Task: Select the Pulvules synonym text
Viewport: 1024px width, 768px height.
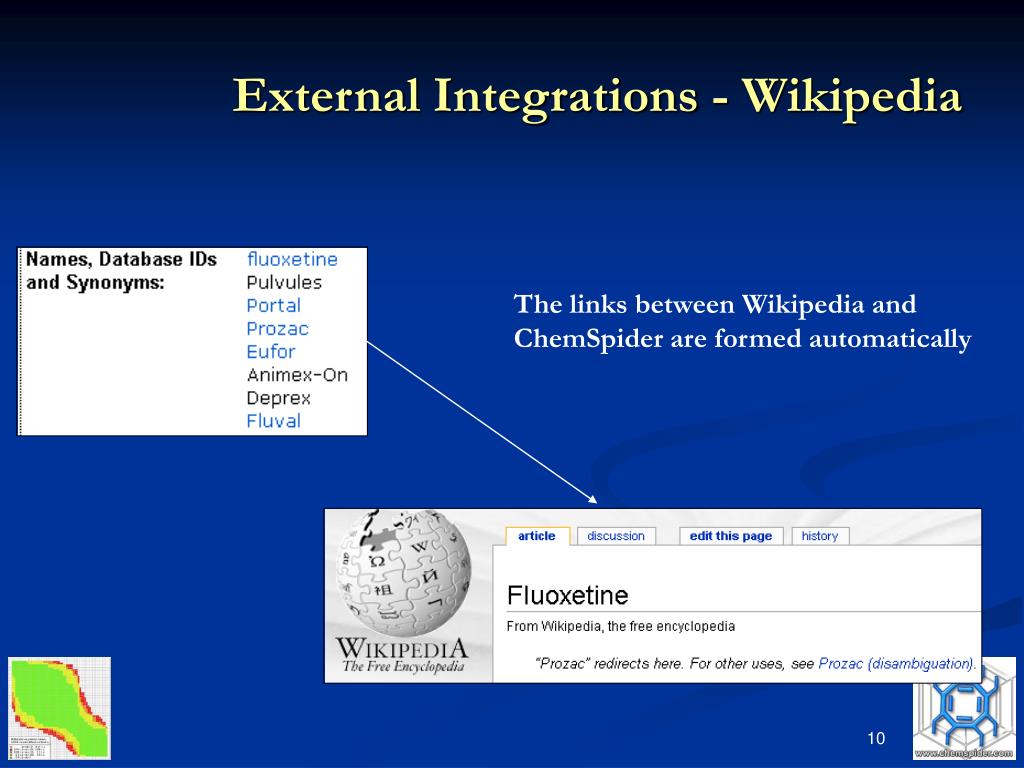Action: (x=284, y=282)
